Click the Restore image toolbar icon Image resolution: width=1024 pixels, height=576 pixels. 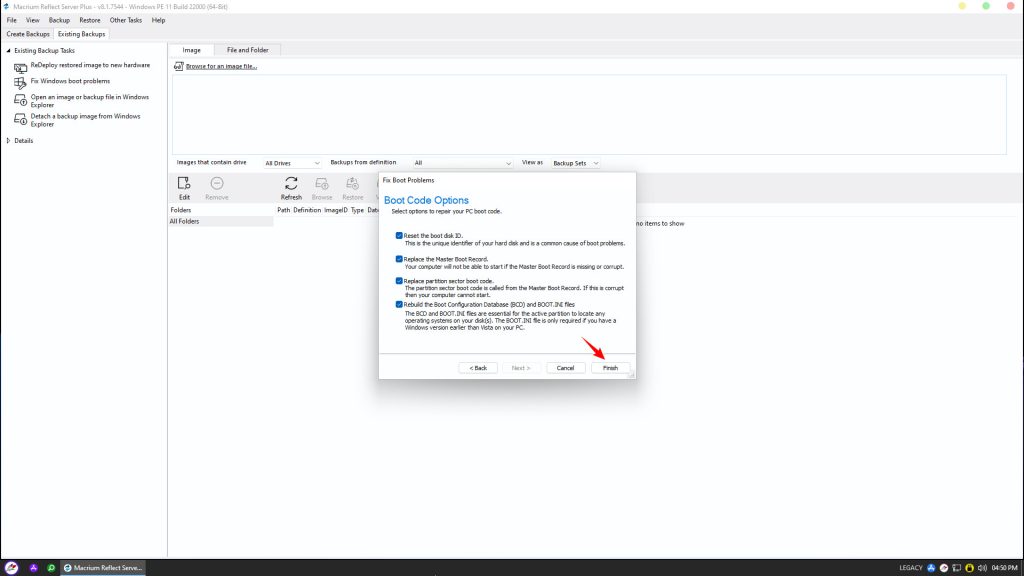353,184
